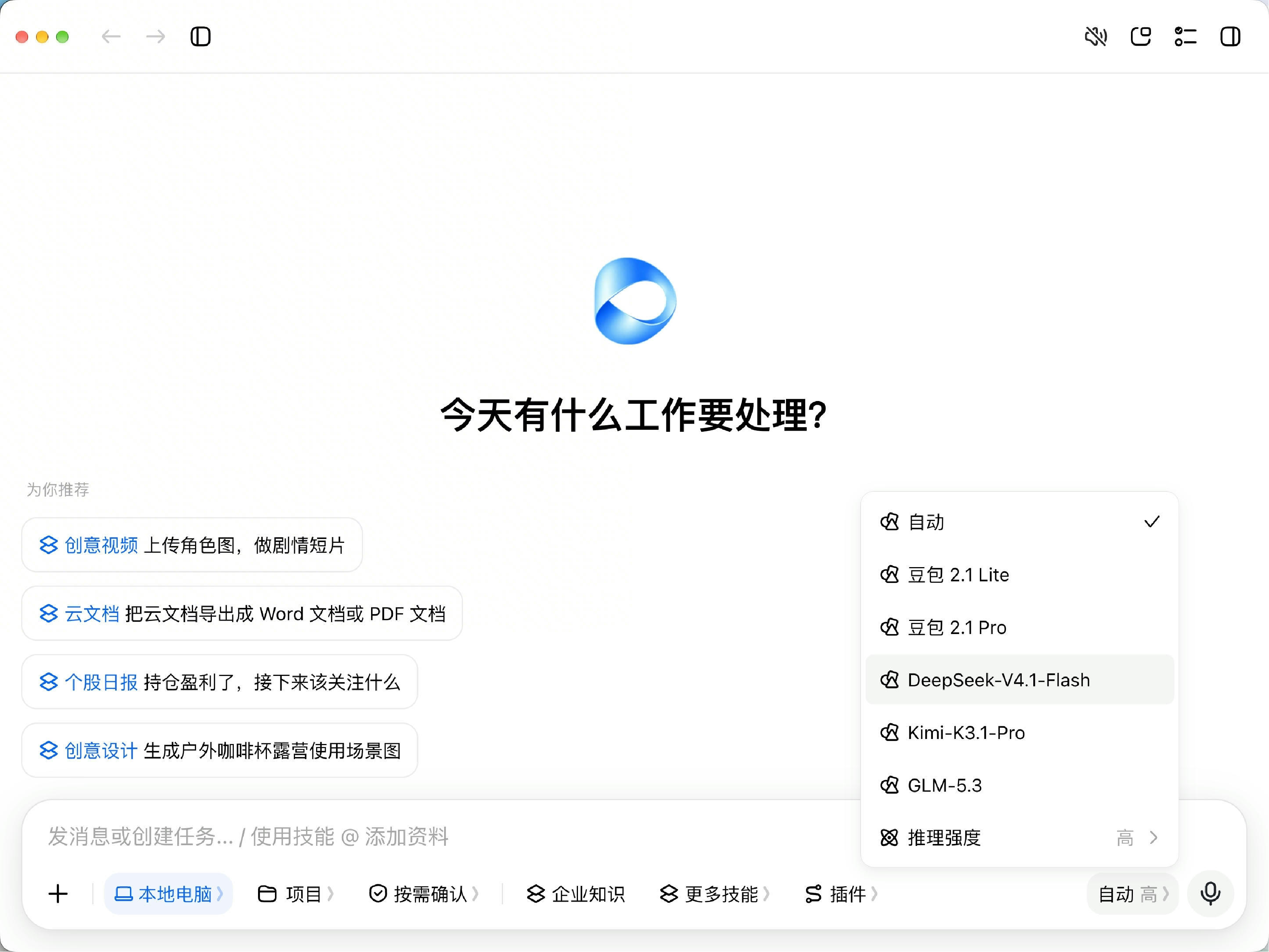This screenshot has height=952, width=1269.
Task: Open the floating window icon in title bar
Action: point(1141,37)
